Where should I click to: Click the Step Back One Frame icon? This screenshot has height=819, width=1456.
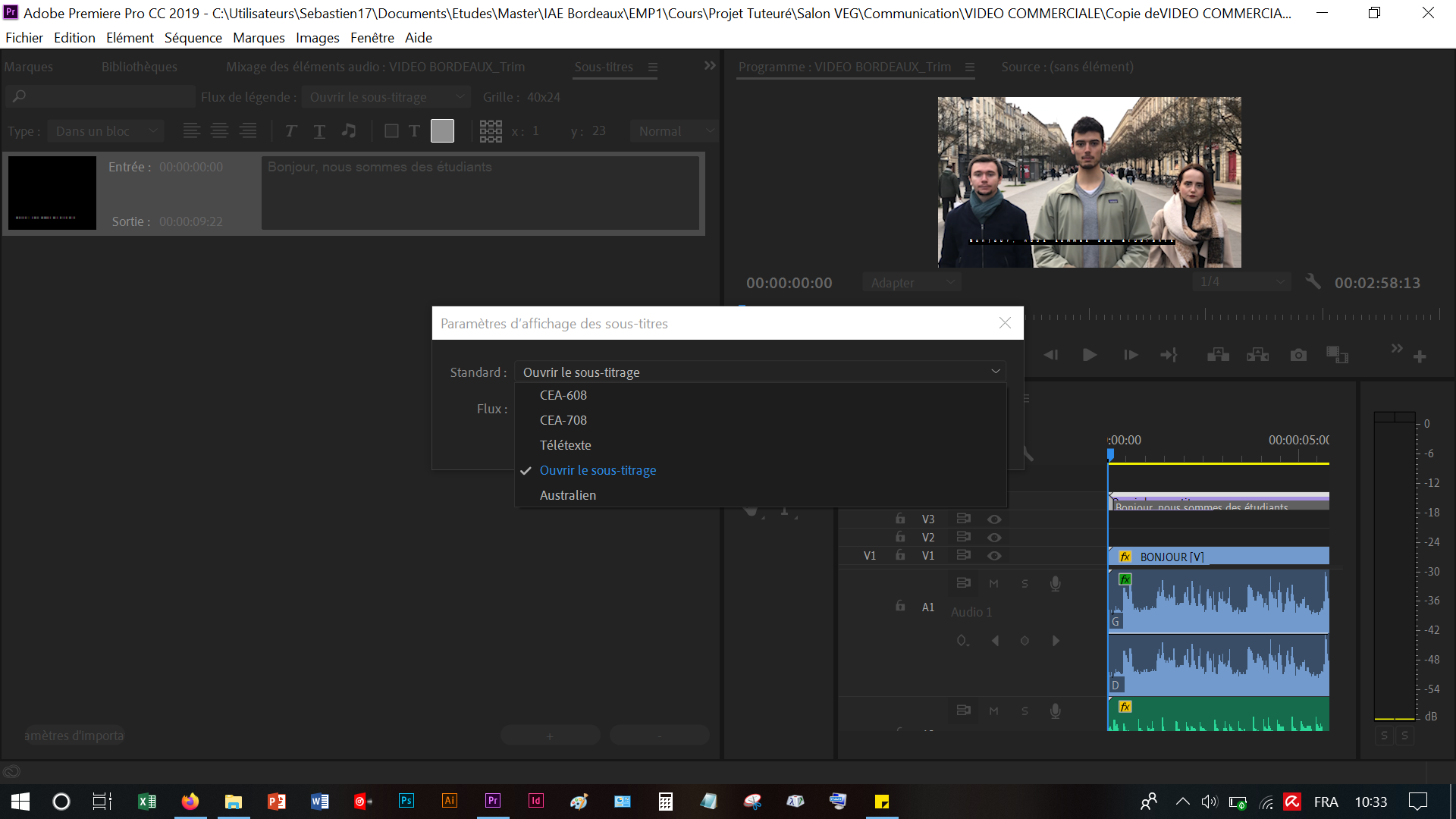click(x=1050, y=355)
